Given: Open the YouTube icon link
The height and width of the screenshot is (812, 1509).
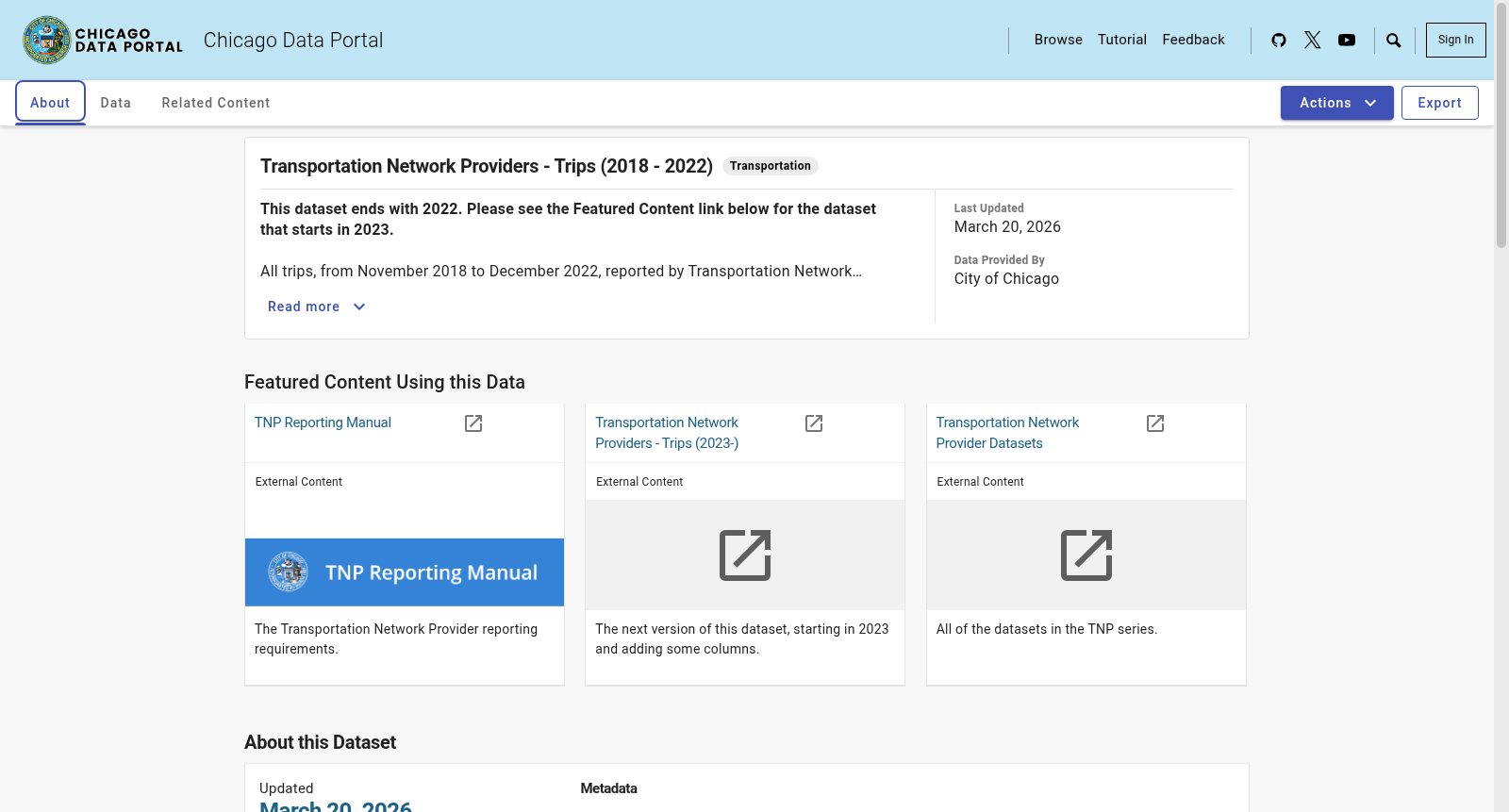Looking at the screenshot, I should (x=1347, y=40).
